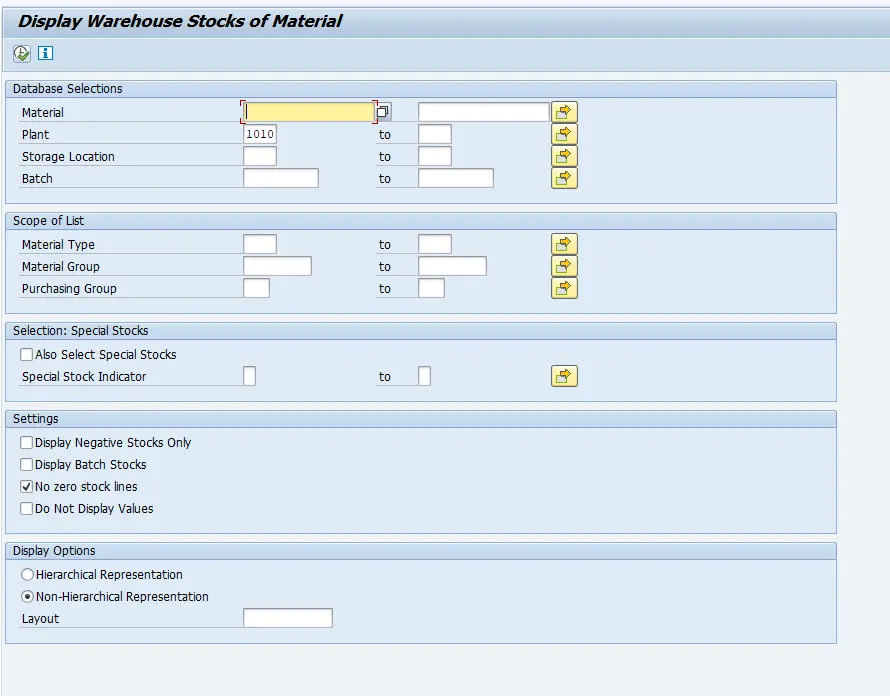Open multiple selection for Plant
The image size is (890, 696).
click(x=564, y=134)
